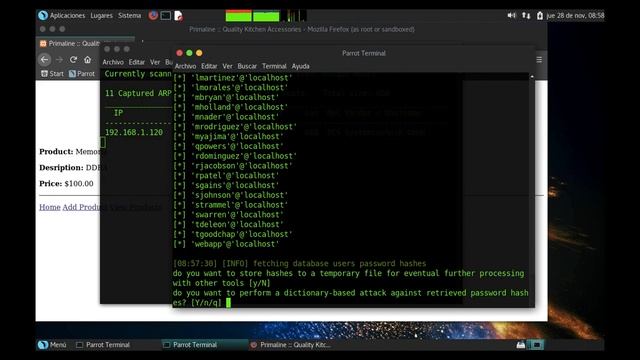Open Archivo menu in back terminal window
The width and height of the screenshot is (640, 360).
coord(113,62)
